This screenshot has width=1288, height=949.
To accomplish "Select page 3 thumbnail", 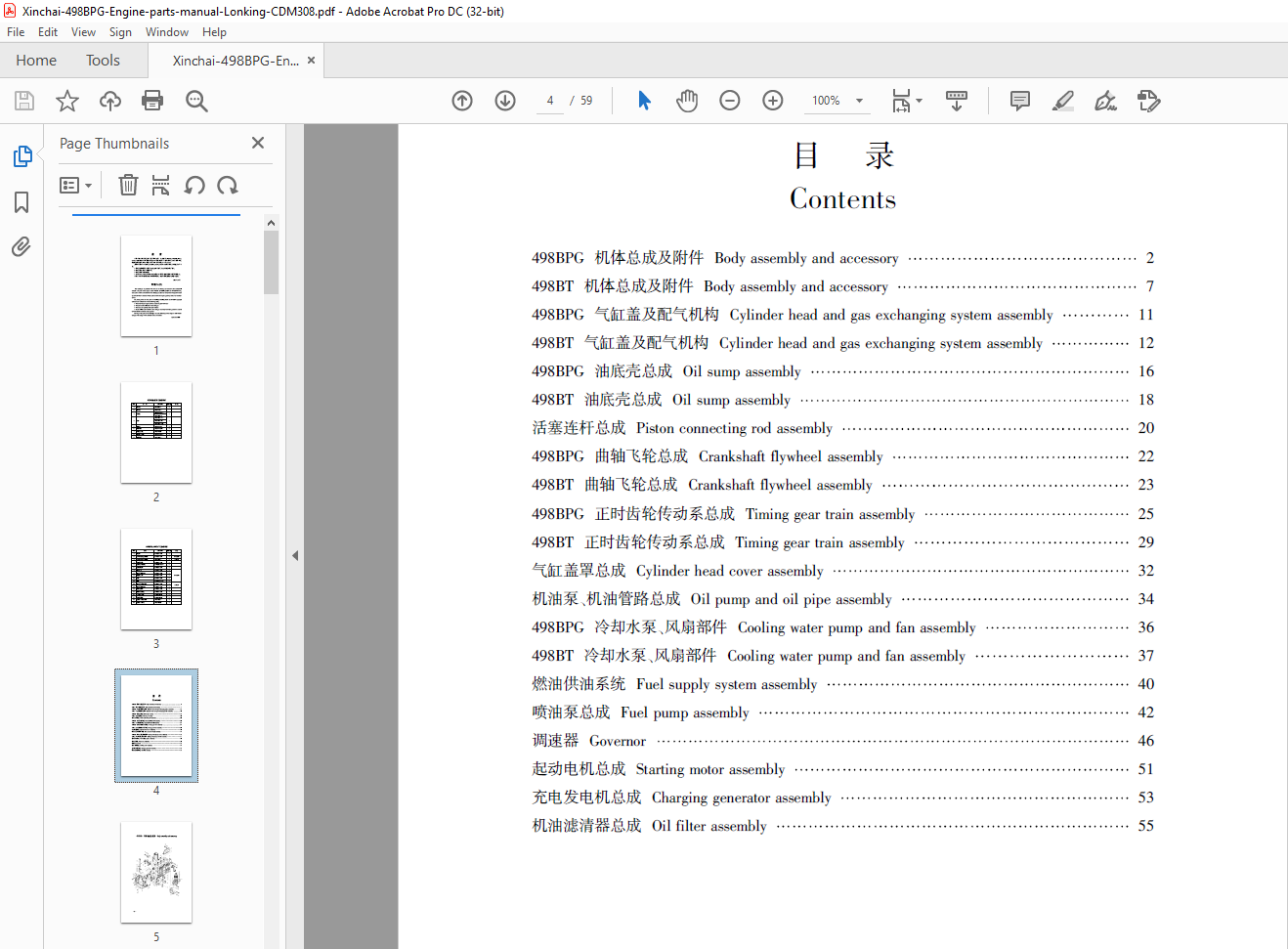I will (156, 580).
